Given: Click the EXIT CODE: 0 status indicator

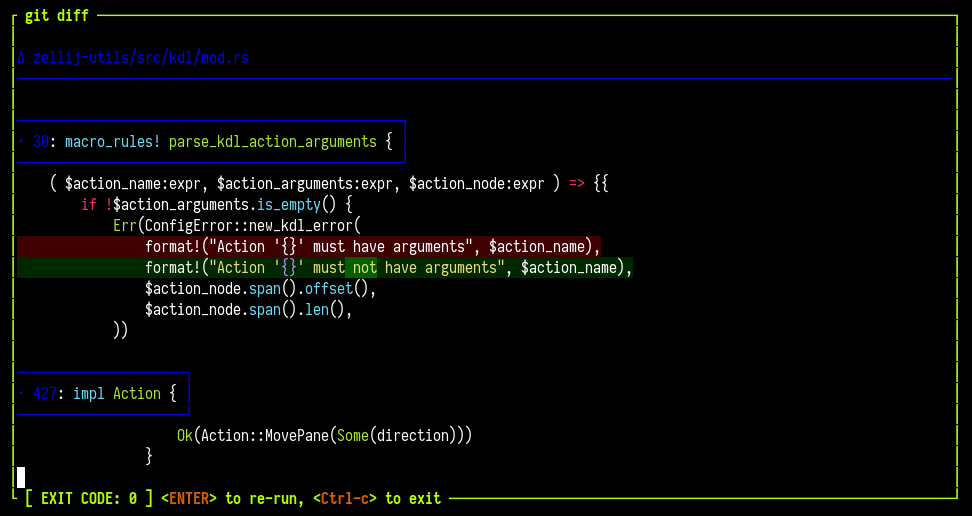Looking at the screenshot, I should pos(89,498).
